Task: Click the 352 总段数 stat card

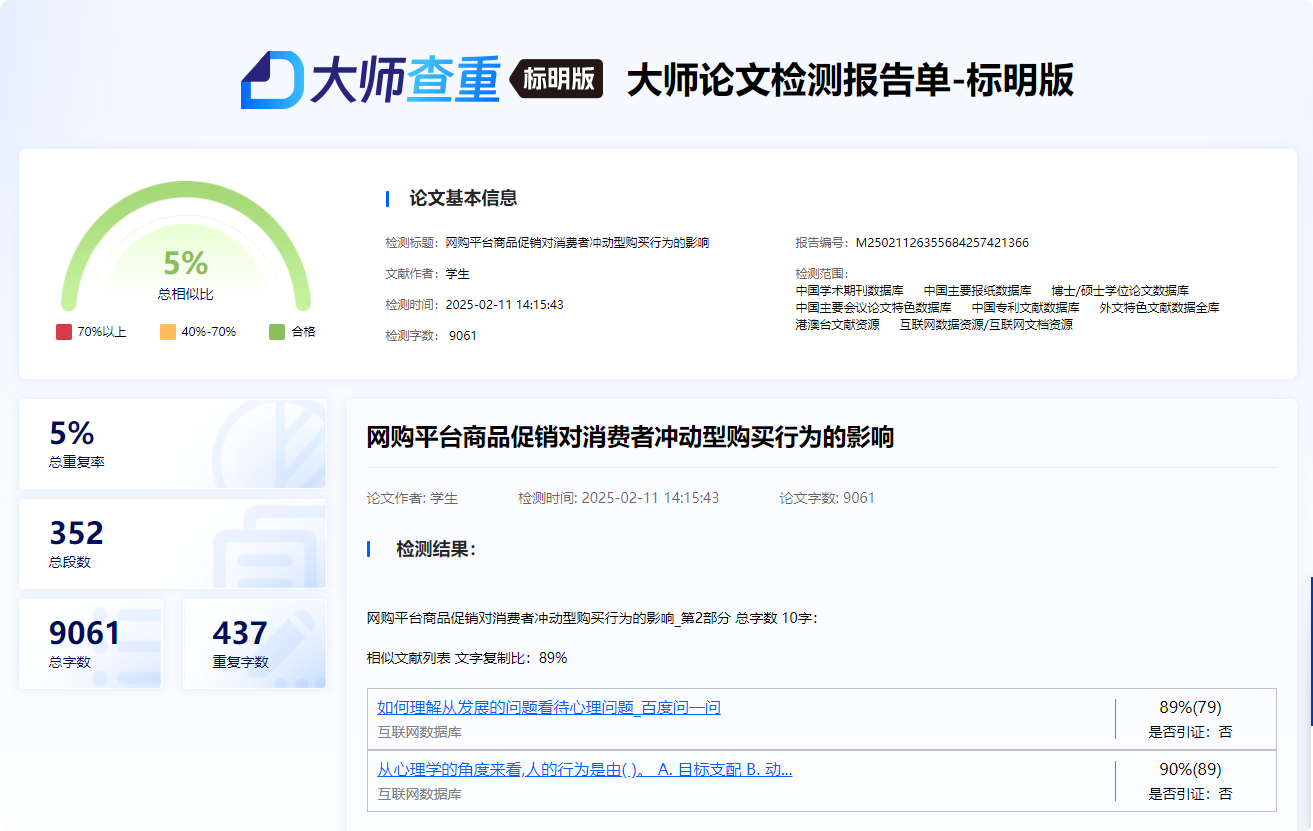Action: [x=173, y=544]
